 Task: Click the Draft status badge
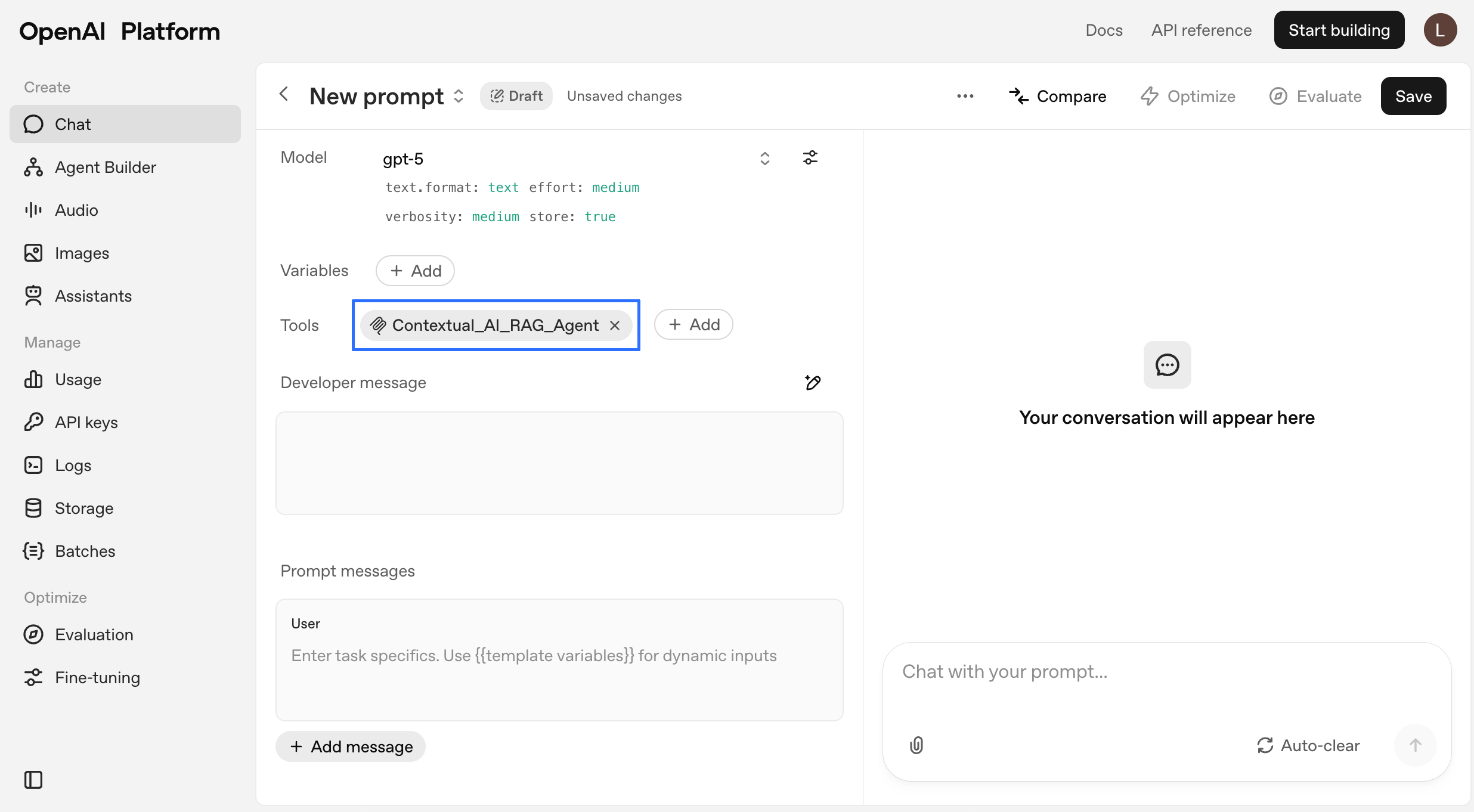tap(516, 96)
